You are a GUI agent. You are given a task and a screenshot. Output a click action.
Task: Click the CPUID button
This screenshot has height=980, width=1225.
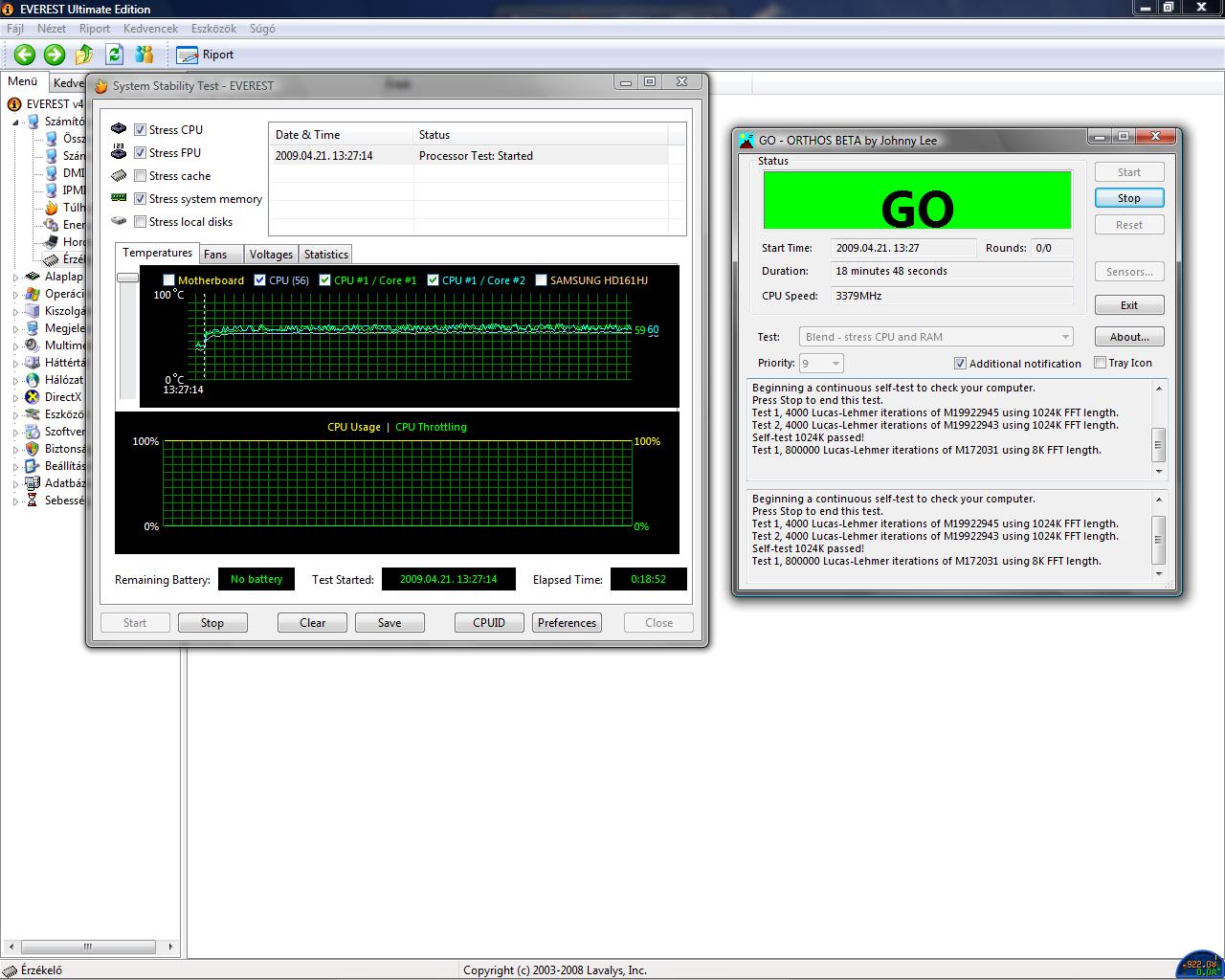point(489,623)
